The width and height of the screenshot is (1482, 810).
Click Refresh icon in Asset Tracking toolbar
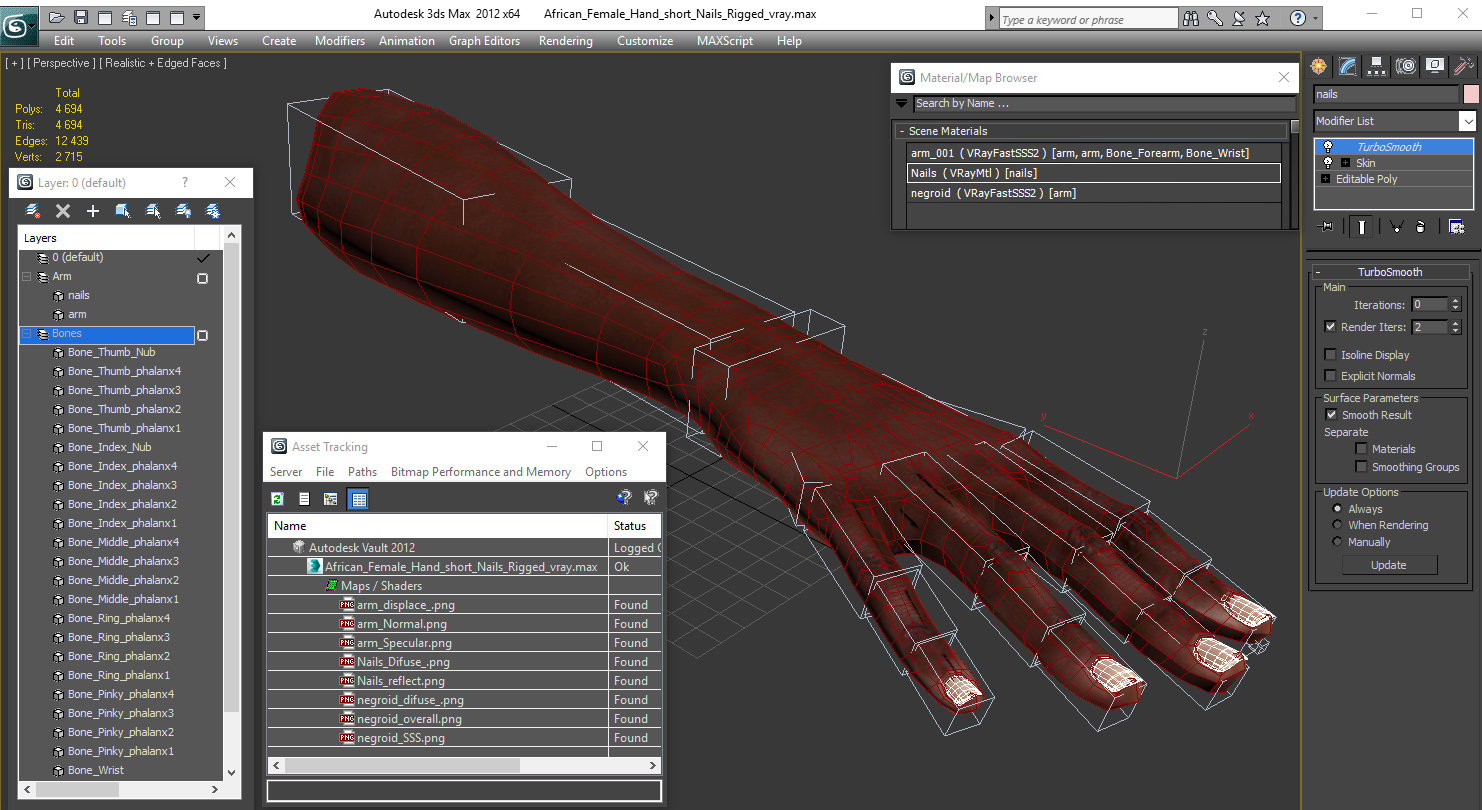(x=277, y=498)
